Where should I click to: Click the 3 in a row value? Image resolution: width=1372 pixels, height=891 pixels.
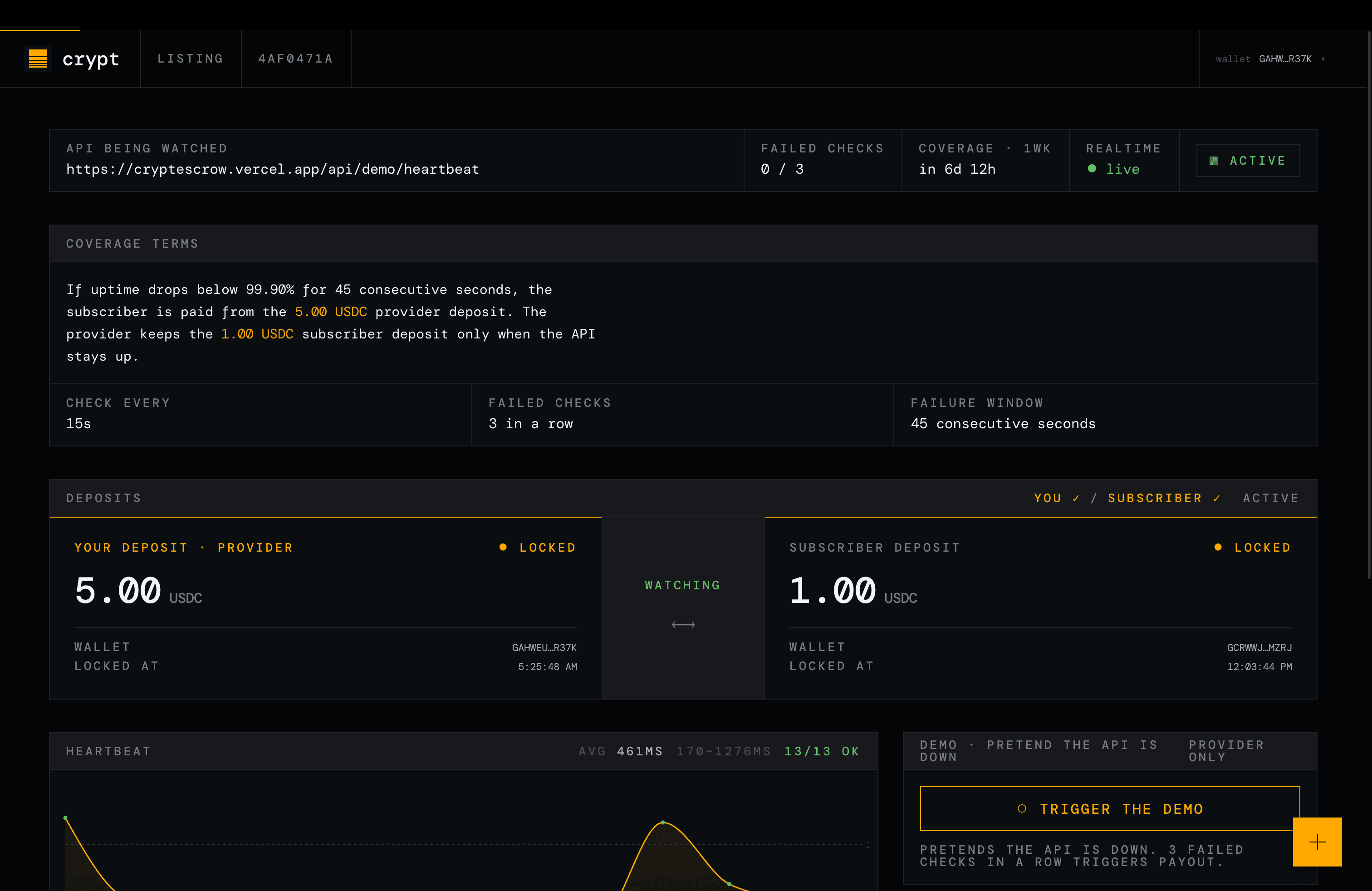point(531,424)
